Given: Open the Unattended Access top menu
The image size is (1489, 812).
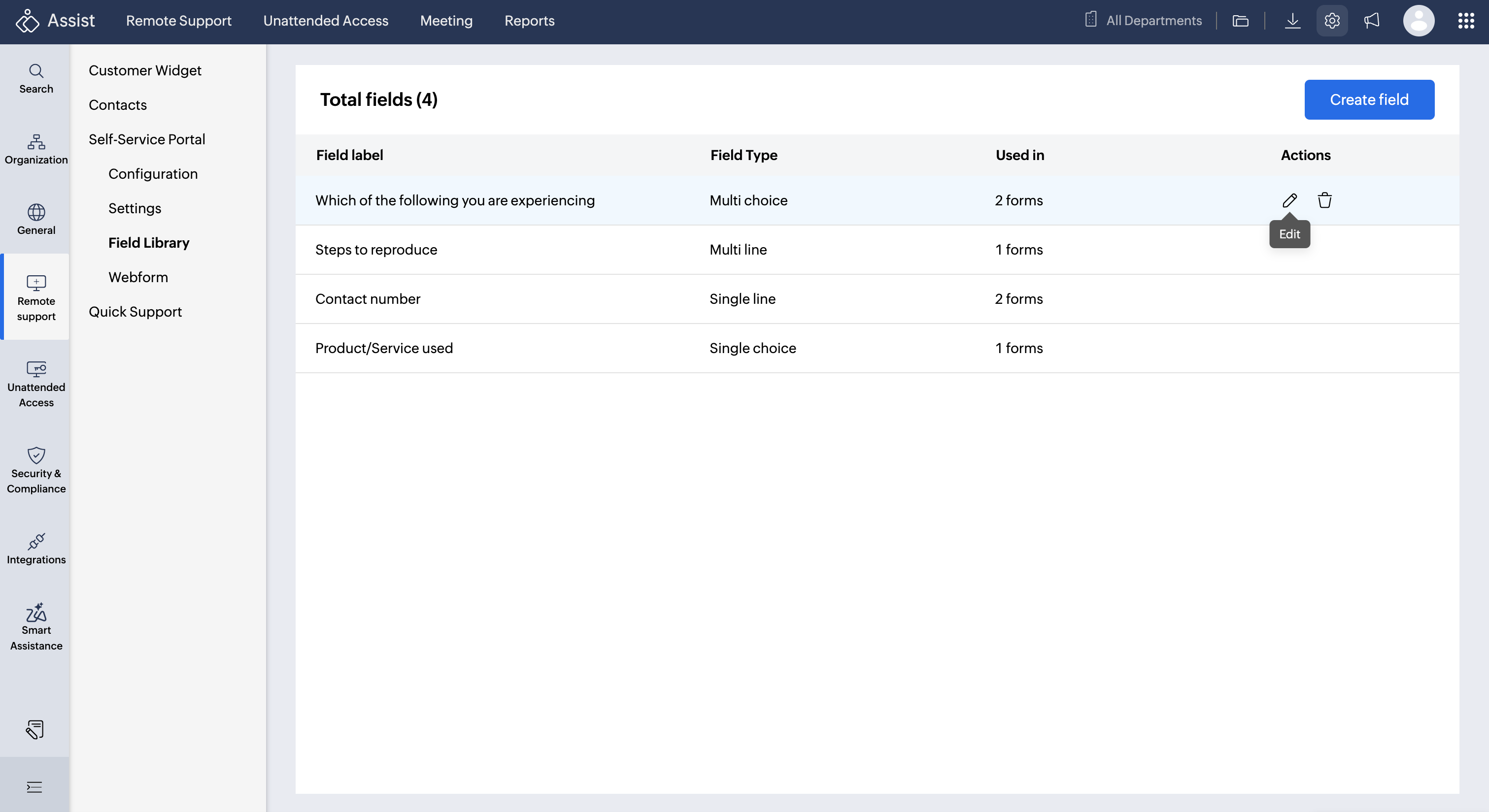Looking at the screenshot, I should click(326, 21).
